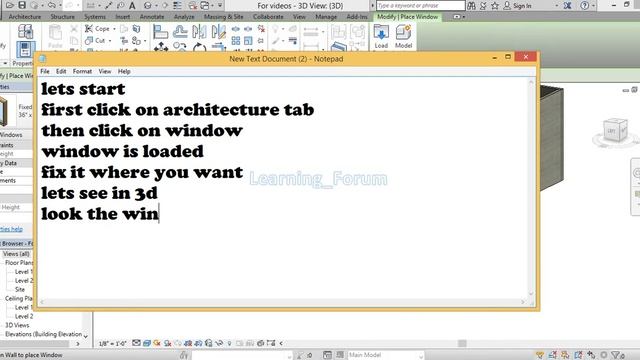Select Level 2 under Ceiling Plans in Project Browser
This screenshot has height=360, width=640.
(24, 316)
